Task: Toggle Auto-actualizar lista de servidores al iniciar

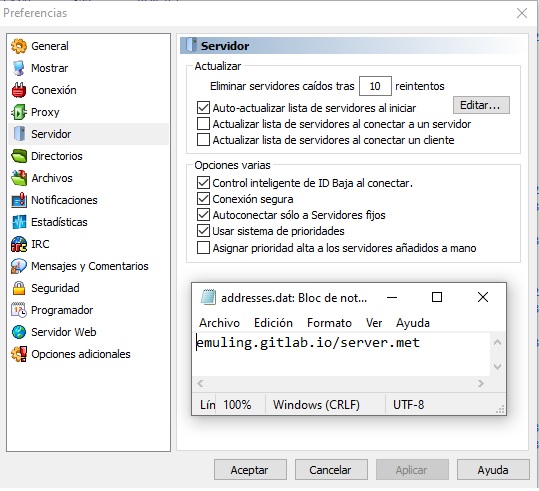Action: click(203, 108)
